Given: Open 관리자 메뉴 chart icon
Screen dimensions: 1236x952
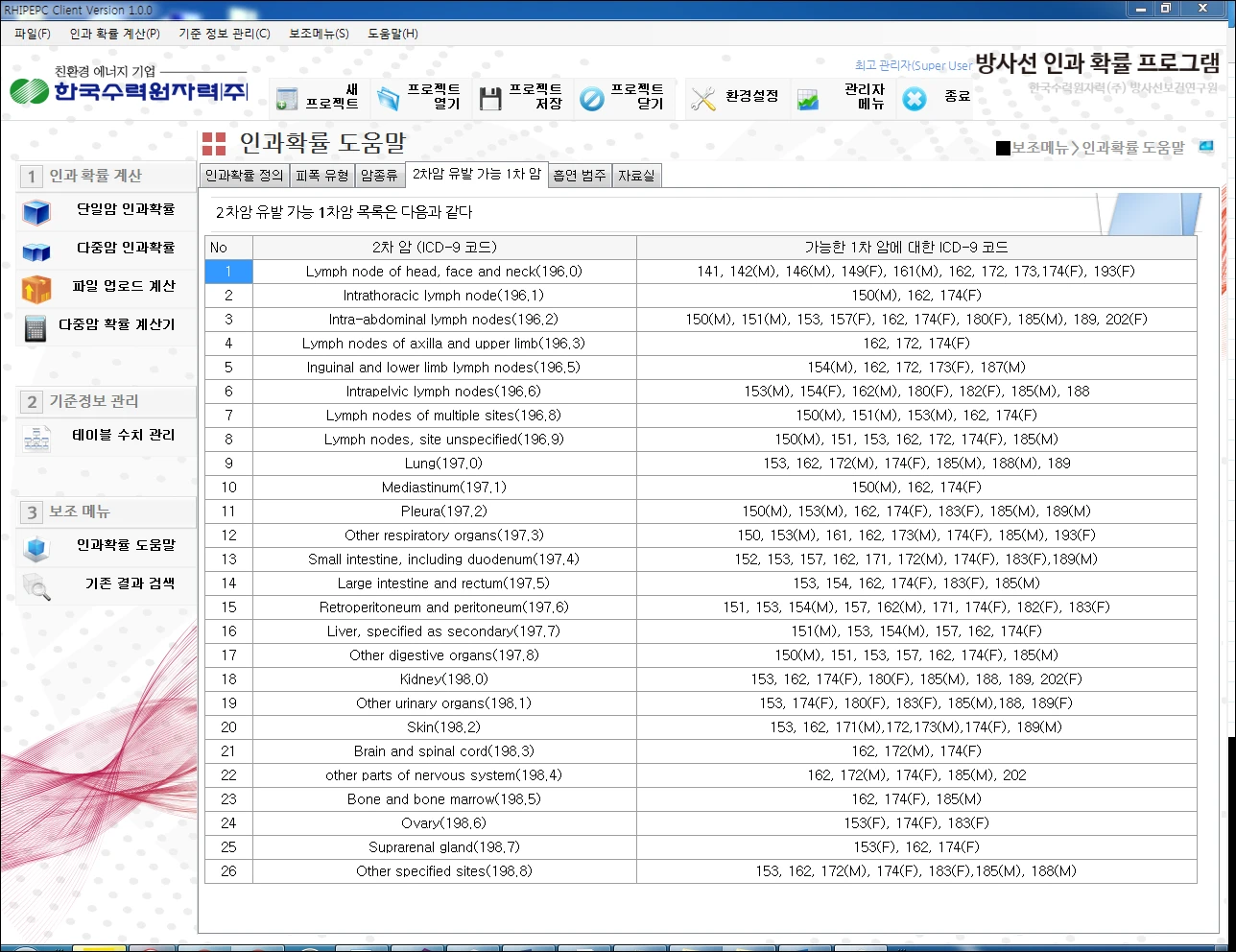Looking at the screenshot, I should point(809,99).
